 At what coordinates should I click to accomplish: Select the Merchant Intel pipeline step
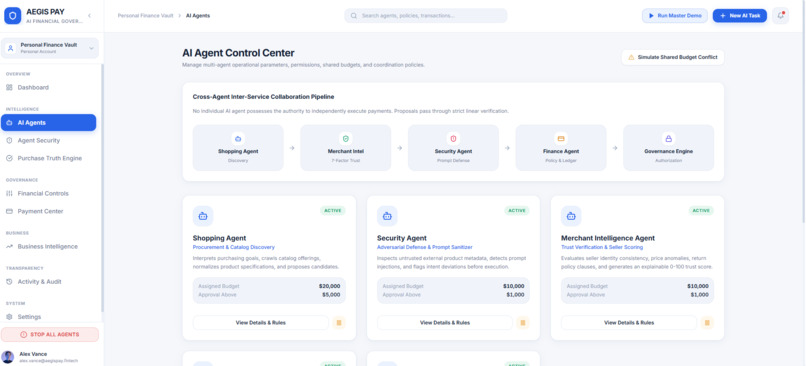[x=345, y=148]
